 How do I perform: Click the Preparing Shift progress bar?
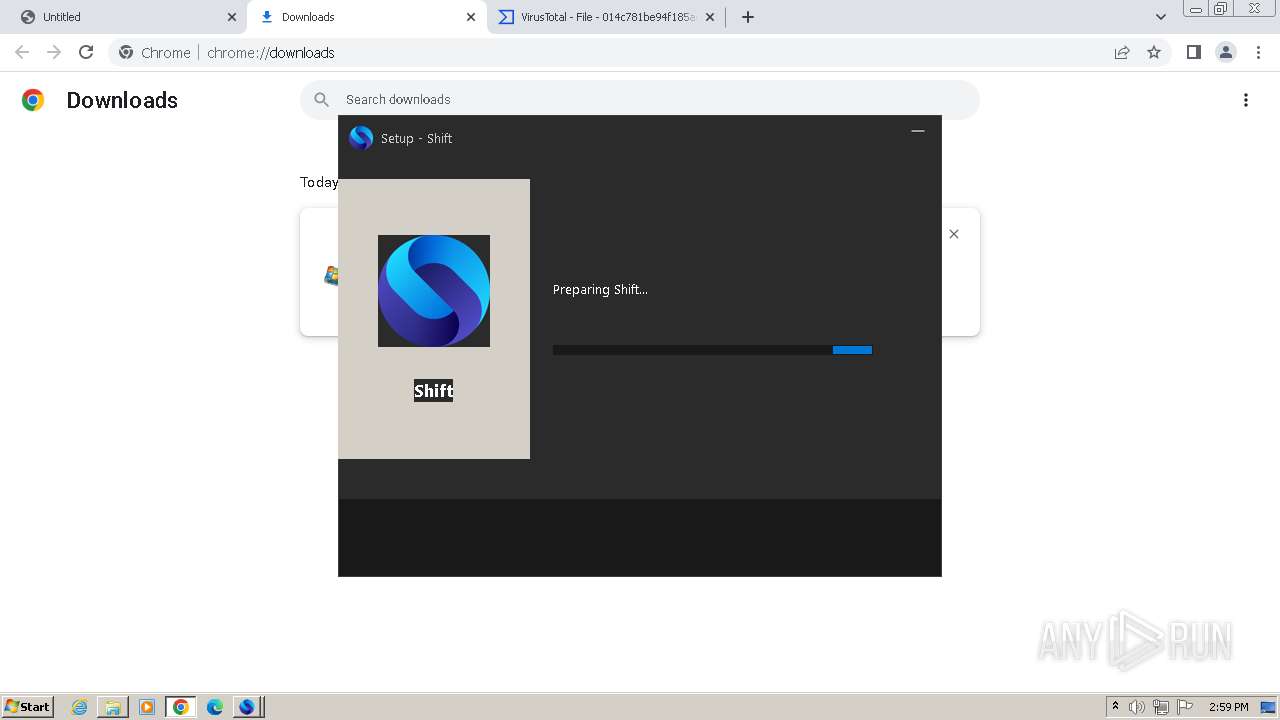[713, 350]
